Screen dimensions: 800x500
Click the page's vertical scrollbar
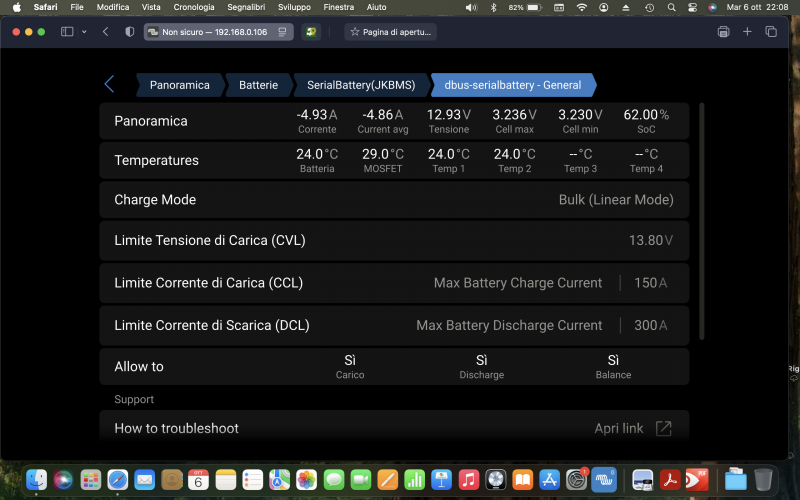[702, 221]
